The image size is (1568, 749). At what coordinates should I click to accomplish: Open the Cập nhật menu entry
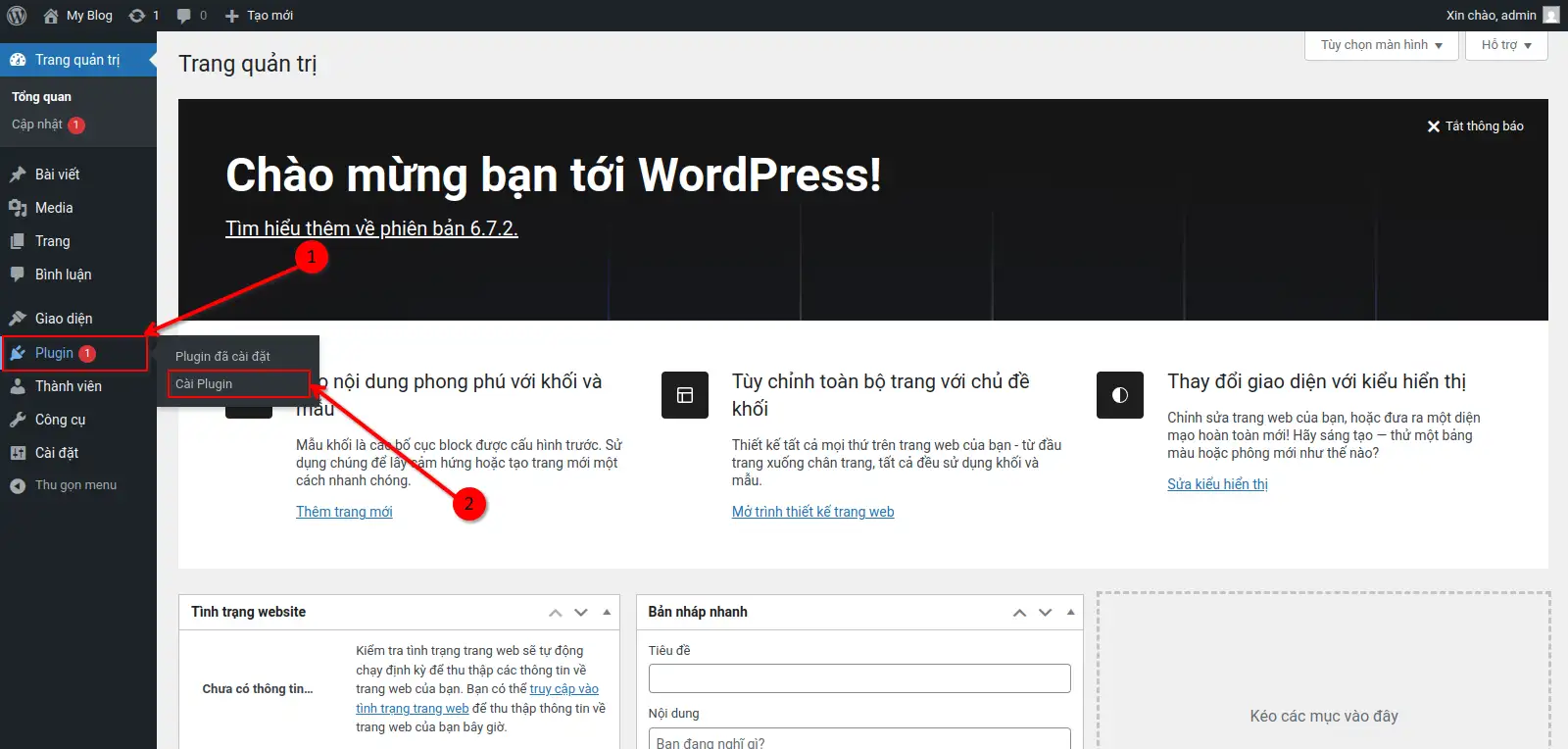(37, 125)
